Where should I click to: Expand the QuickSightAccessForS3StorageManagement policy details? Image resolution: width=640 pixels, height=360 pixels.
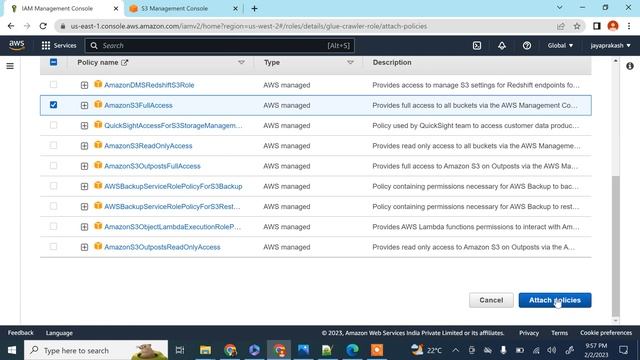point(84,125)
